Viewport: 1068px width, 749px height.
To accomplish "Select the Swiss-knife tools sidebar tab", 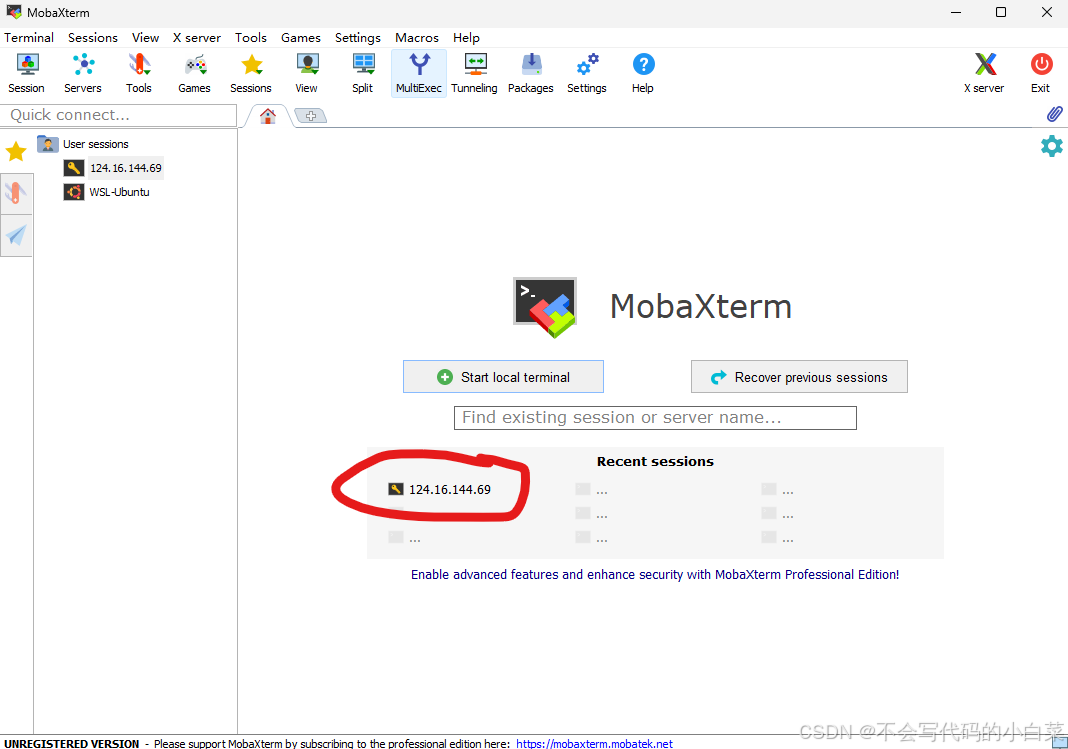I will point(16,193).
